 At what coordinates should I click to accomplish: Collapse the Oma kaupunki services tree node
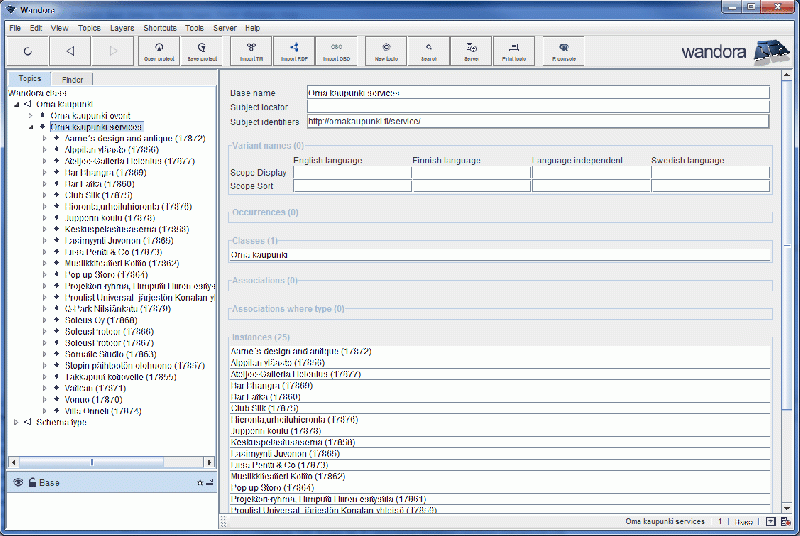[x=30, y=127]
